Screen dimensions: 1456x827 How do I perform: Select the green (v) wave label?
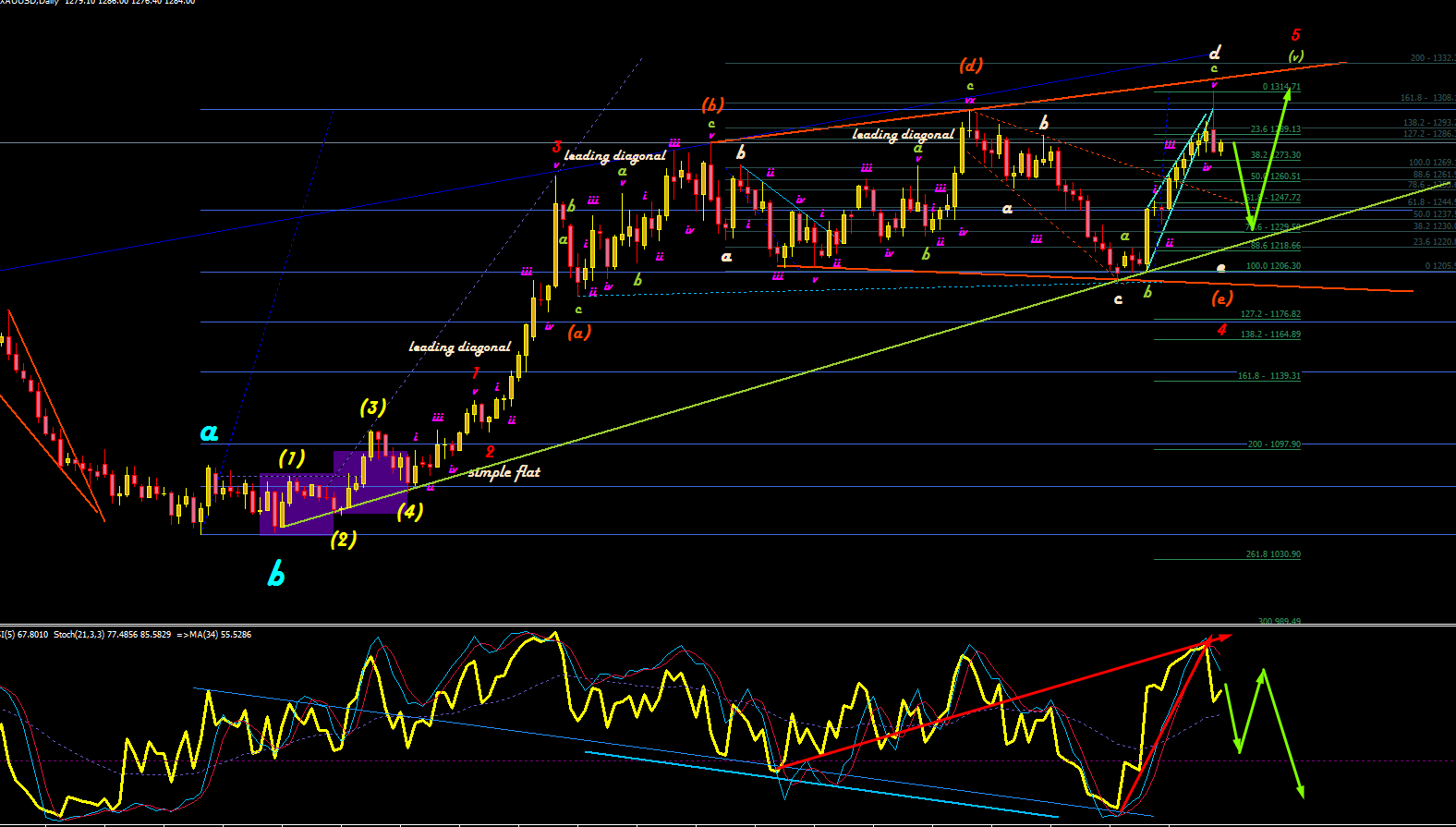[1296, 56]
